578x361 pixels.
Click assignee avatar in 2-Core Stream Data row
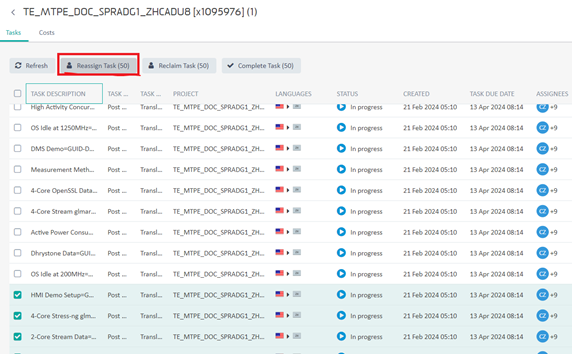542,336
